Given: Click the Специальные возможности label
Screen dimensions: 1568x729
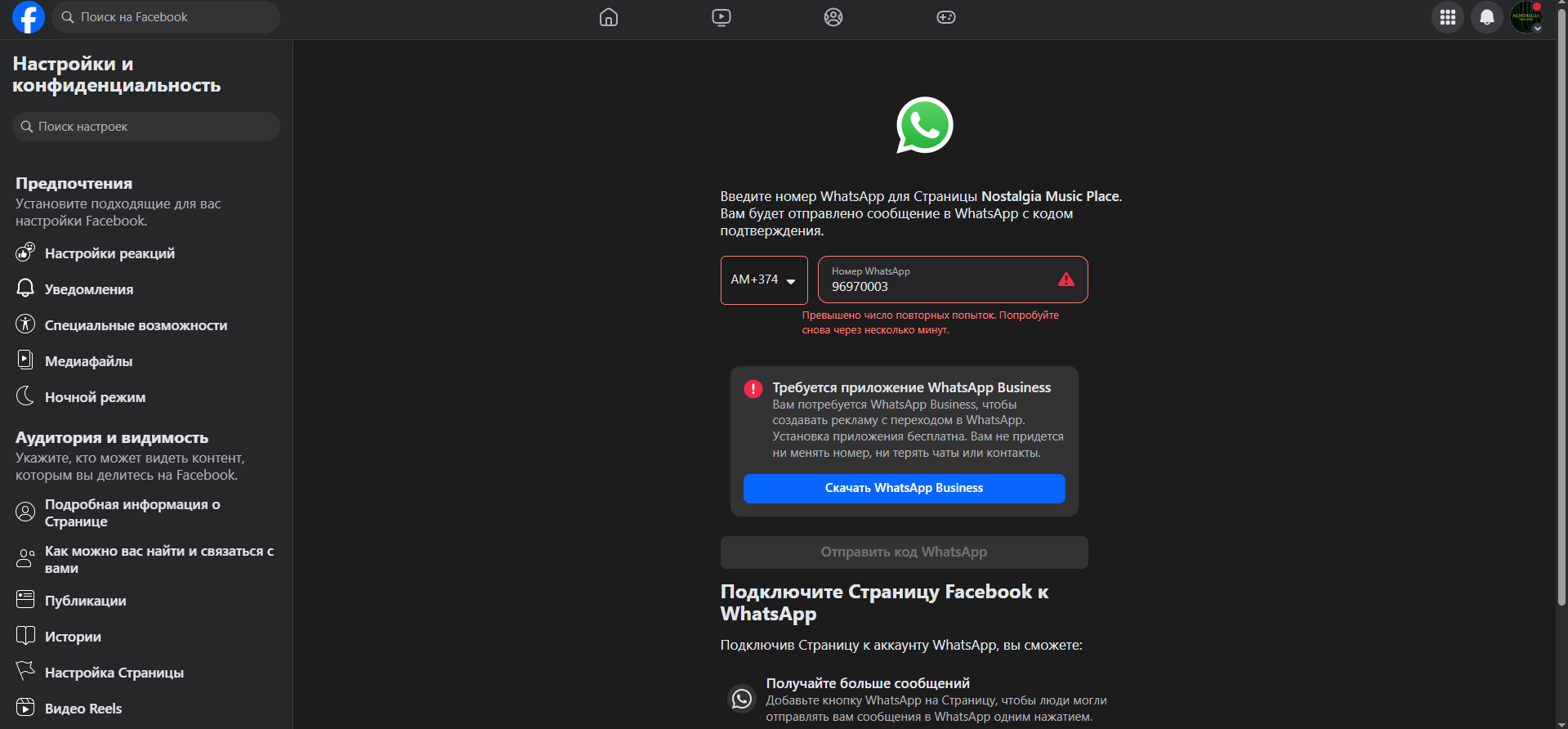Looking at the screenshot, I should pyautogui.click(x=136, y=325).
